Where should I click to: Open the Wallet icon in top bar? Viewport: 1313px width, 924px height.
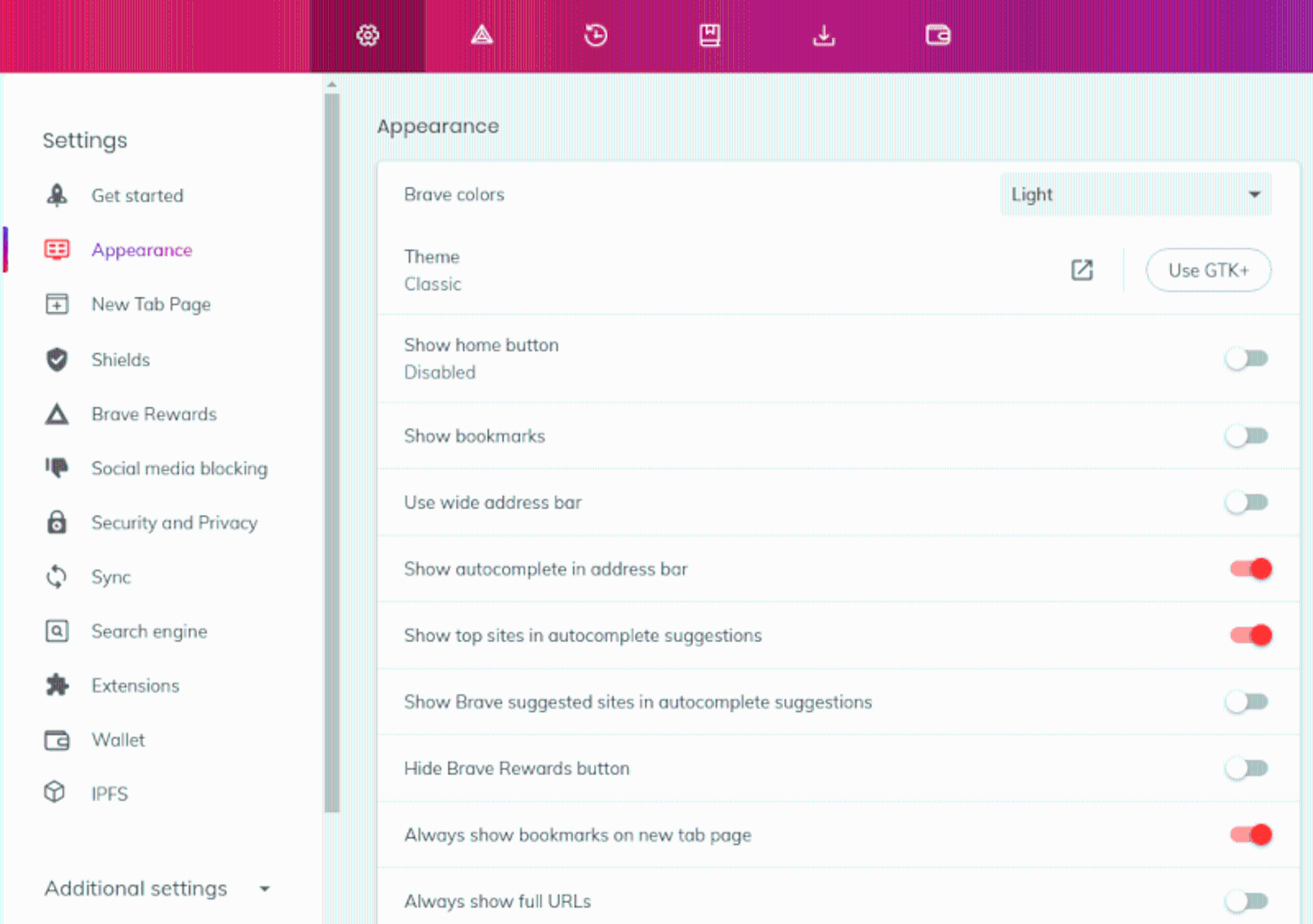point(938,35)
